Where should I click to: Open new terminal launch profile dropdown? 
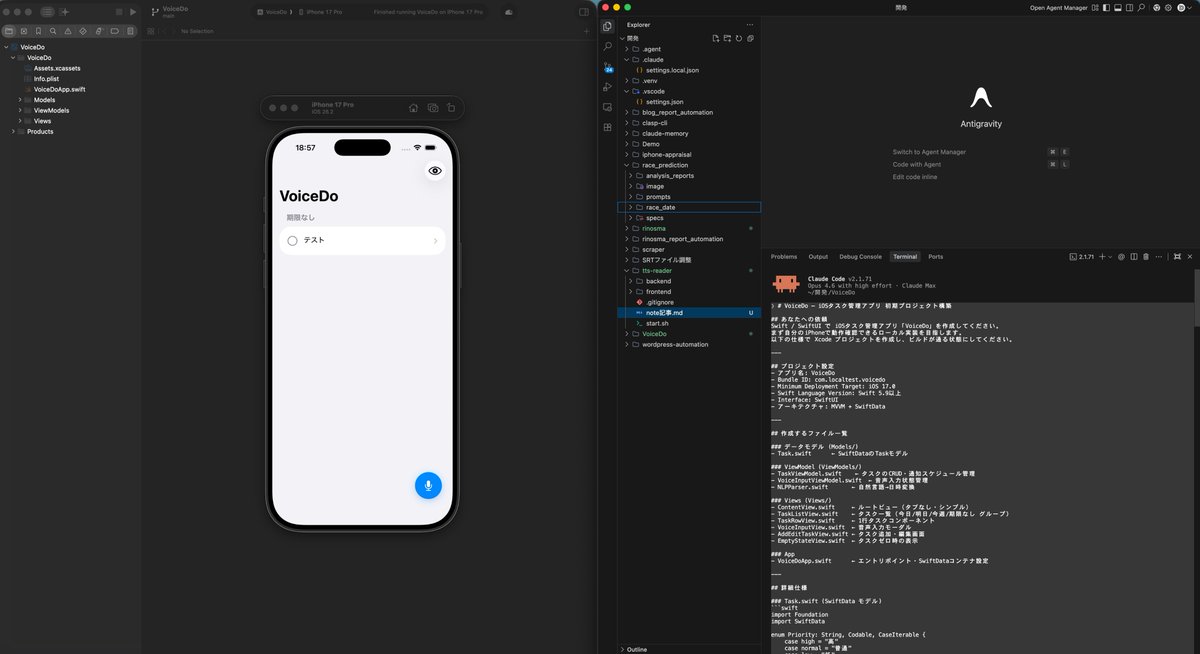coord(1110,257)
